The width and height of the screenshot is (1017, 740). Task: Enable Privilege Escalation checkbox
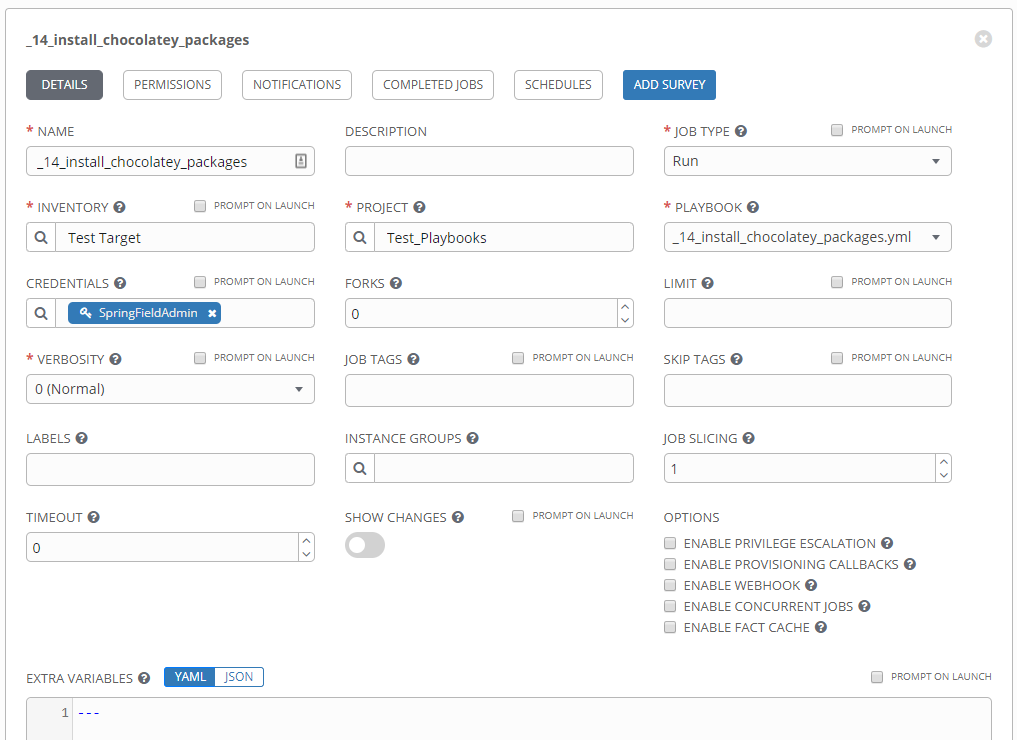pos(670,543)
